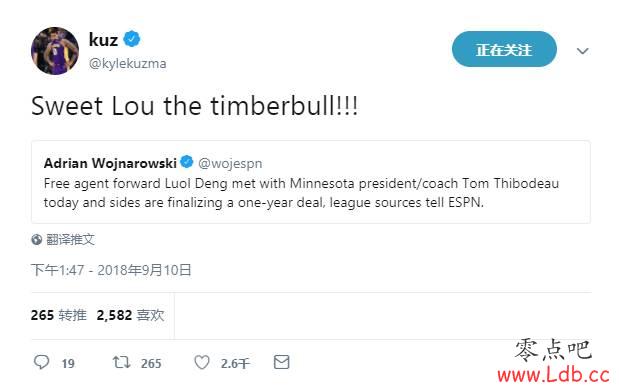
Task: Send via direct message envelope icon
Action: click(x=281, y=362)
